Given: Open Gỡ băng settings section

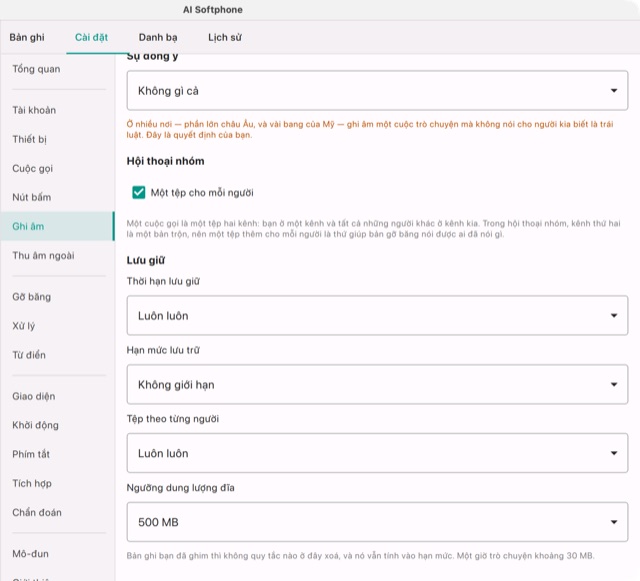Looking at the screenshot, I should [58, 297].
